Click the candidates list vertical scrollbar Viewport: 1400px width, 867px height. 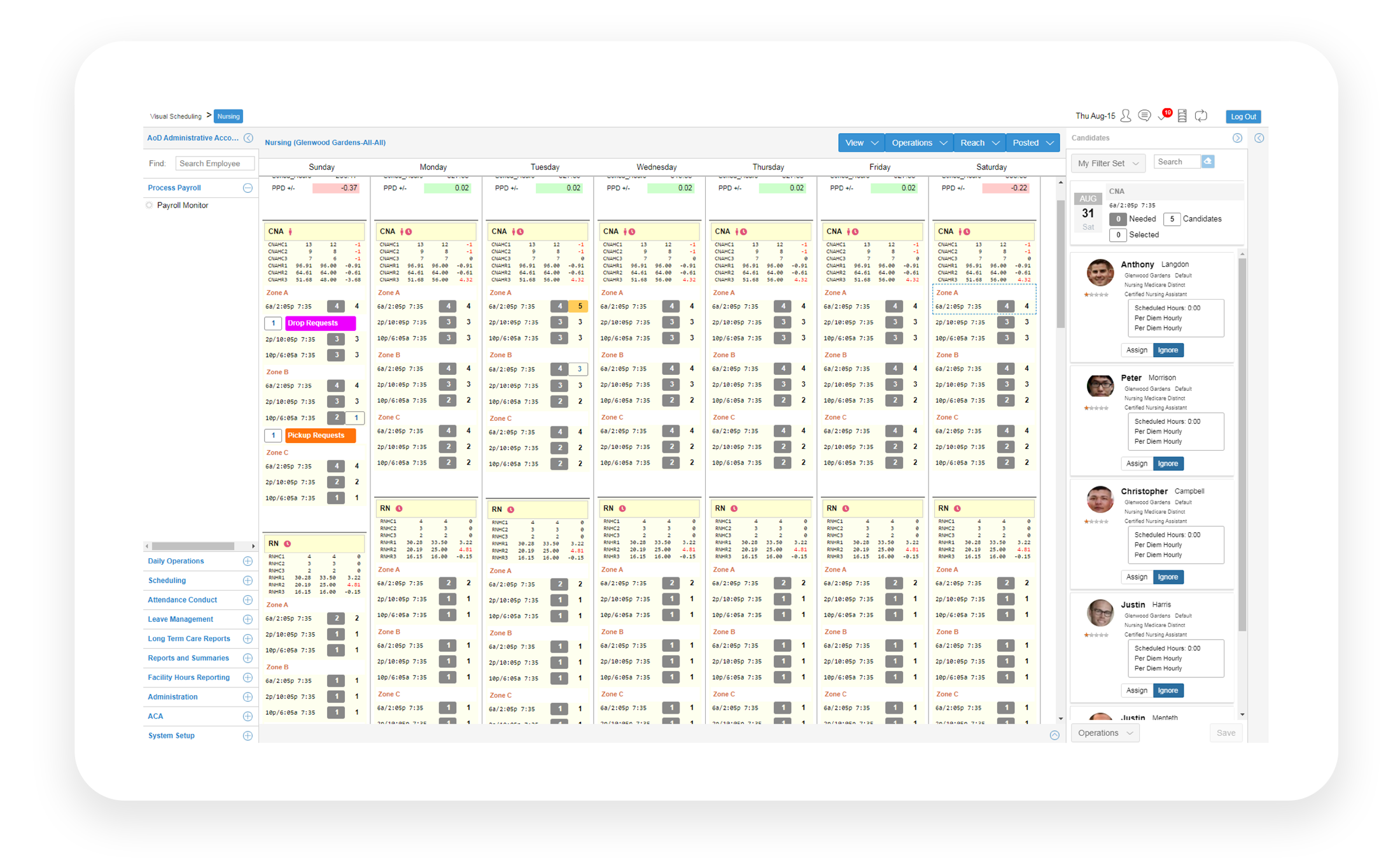pos(1242,444)
